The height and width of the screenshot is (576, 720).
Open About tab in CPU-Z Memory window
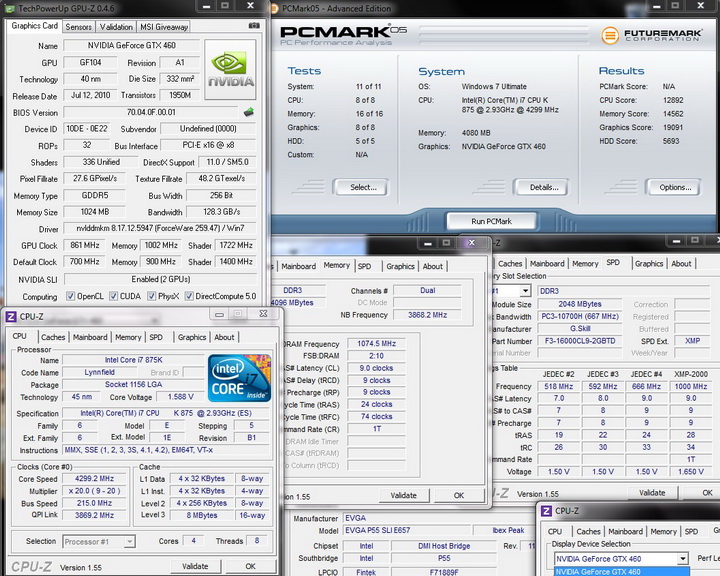[433, 266]
